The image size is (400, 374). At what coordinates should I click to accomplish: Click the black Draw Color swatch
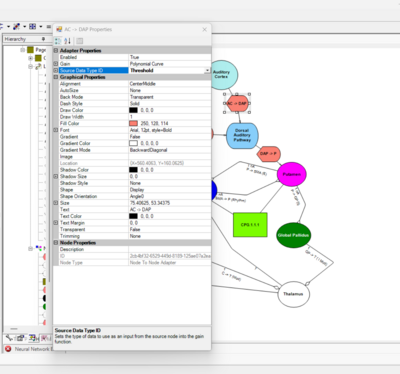tap(133, 110)
